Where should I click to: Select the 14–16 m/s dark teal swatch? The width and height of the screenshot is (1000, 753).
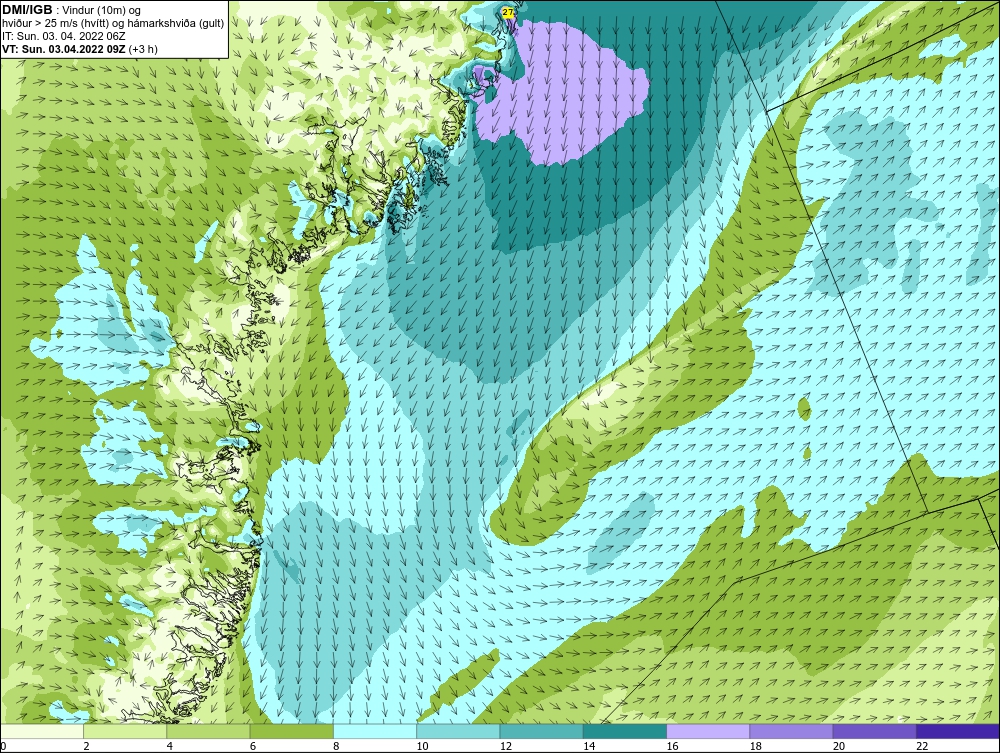click(x=624, y=731)
